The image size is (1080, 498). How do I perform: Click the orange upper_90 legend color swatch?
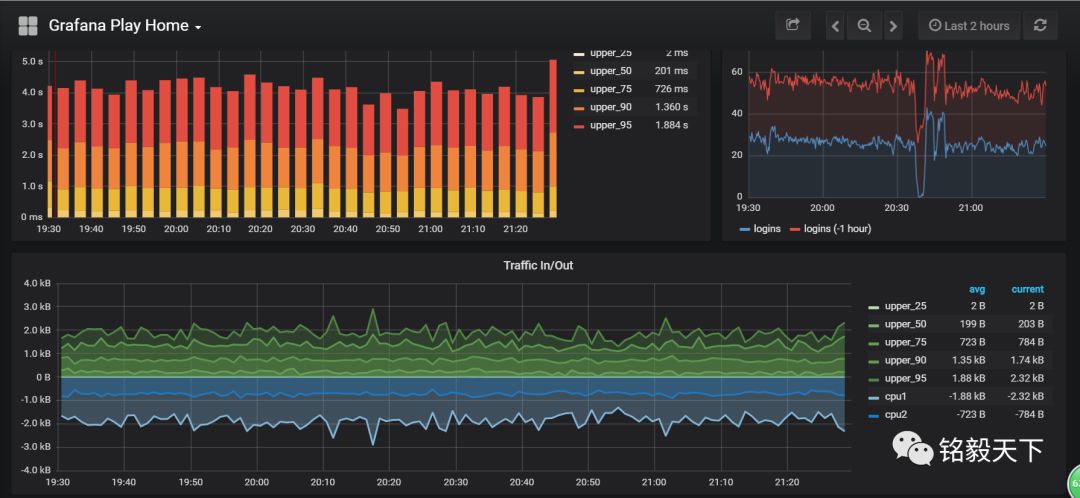pyautogui.click(x=579, y=107)
